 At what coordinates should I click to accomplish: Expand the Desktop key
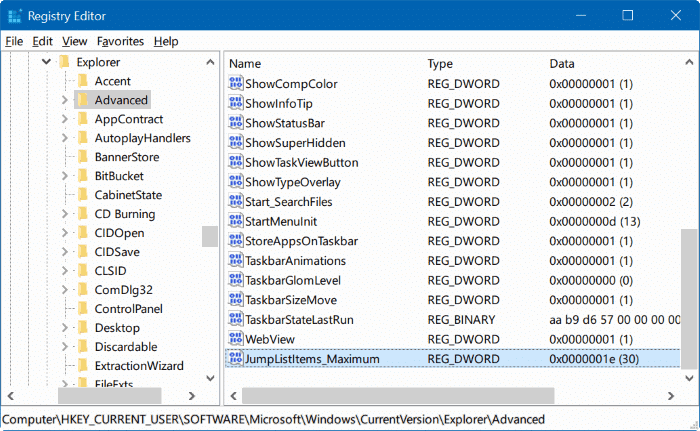point(65,327)
